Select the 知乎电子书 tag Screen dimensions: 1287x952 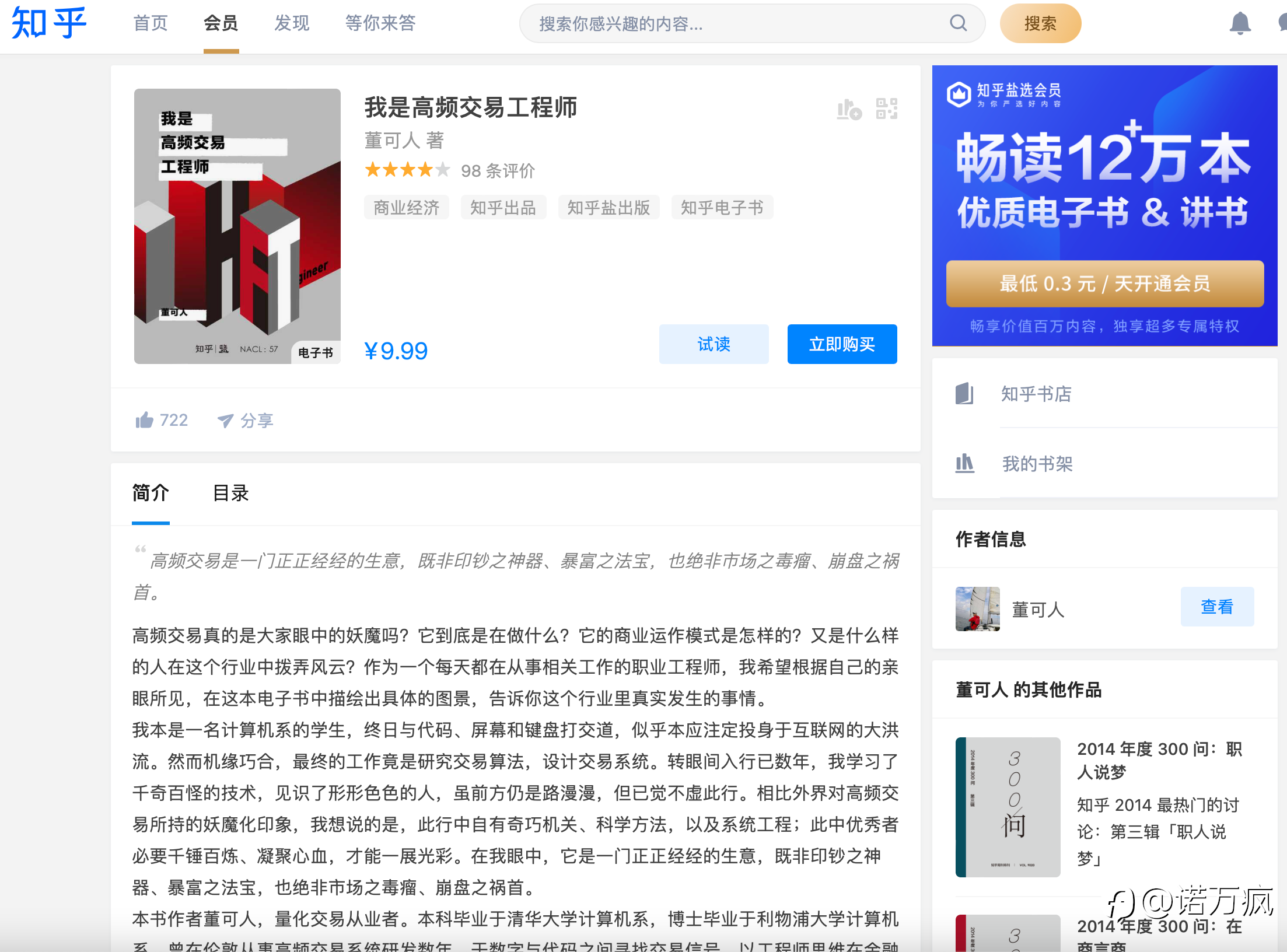pos(722,208)
